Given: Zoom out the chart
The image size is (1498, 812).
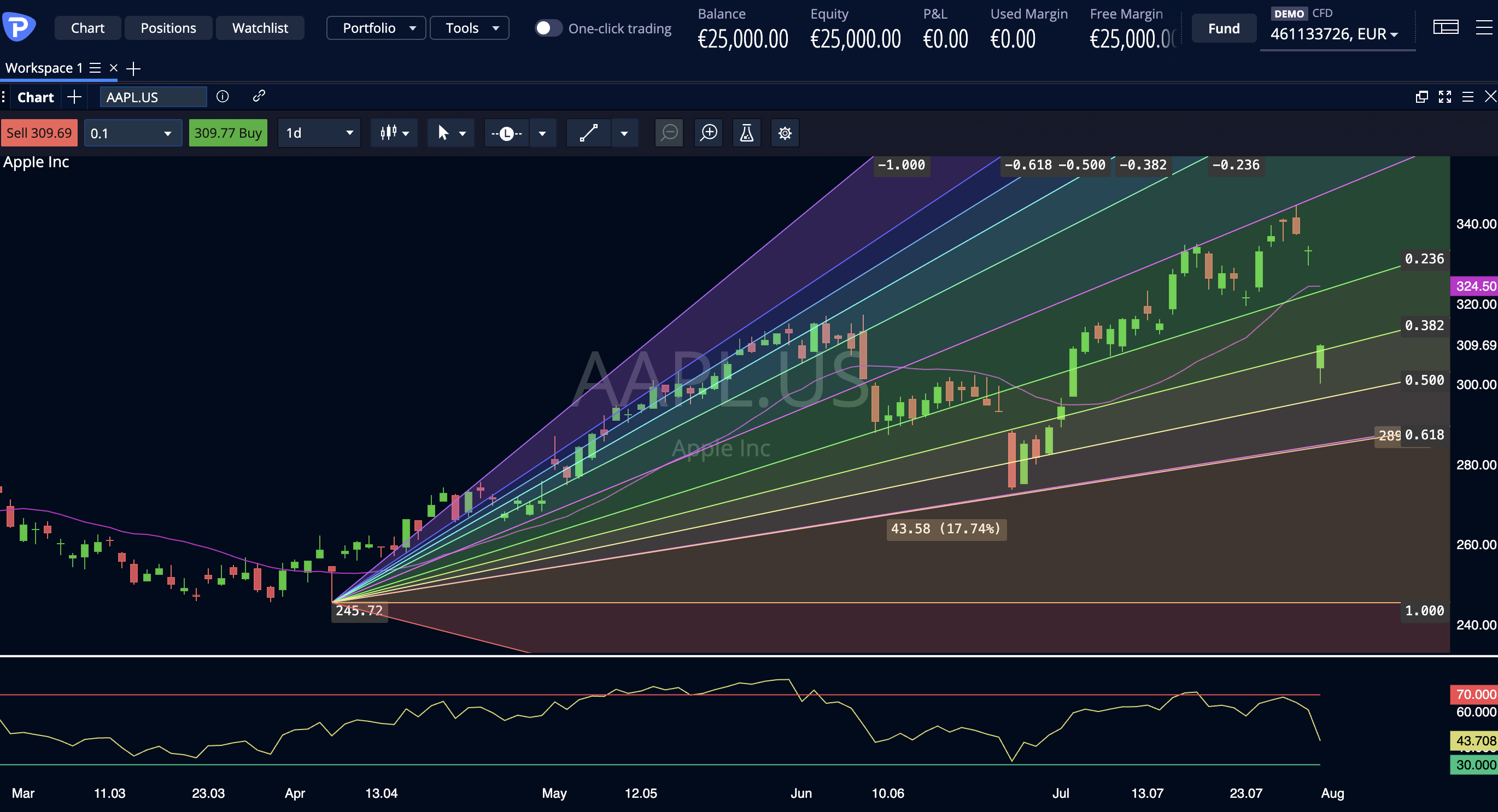Looking at the screenshot, I should (x=669, y=133).
